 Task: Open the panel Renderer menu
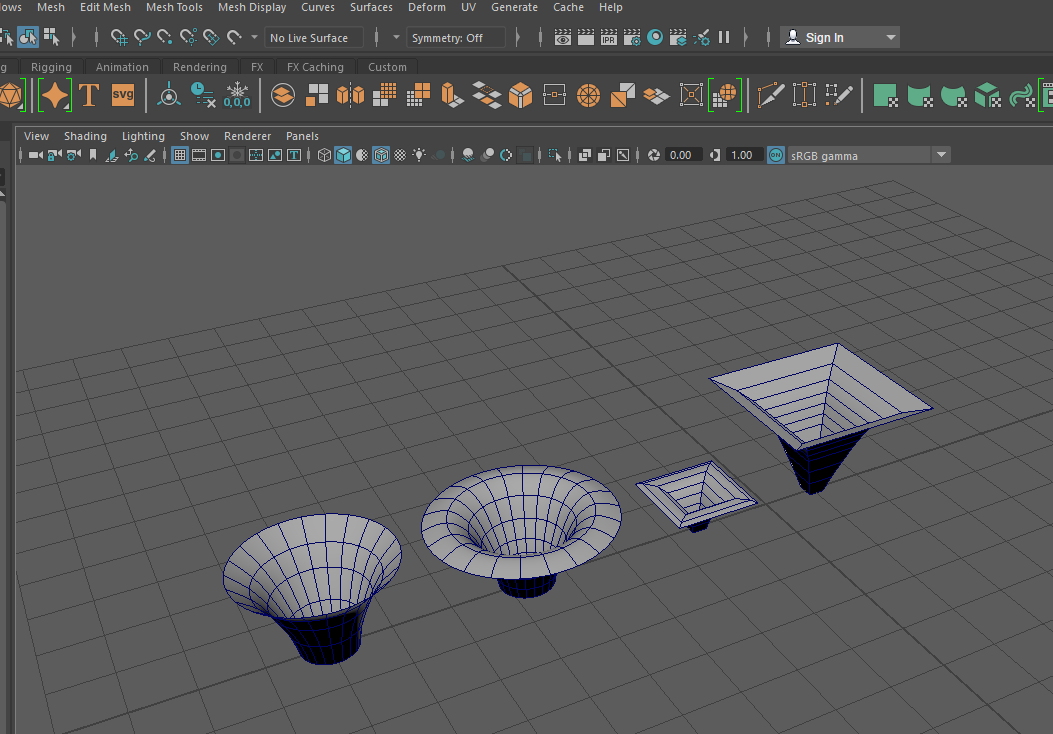coord(247,136)
